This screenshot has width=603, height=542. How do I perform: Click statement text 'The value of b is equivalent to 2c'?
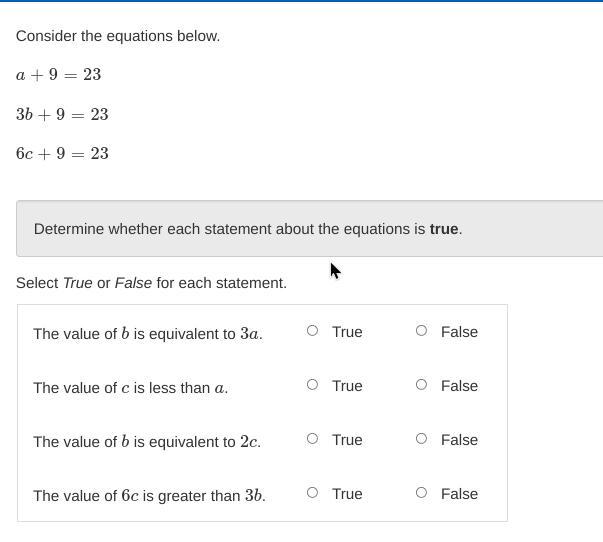[x=147, y=441]
